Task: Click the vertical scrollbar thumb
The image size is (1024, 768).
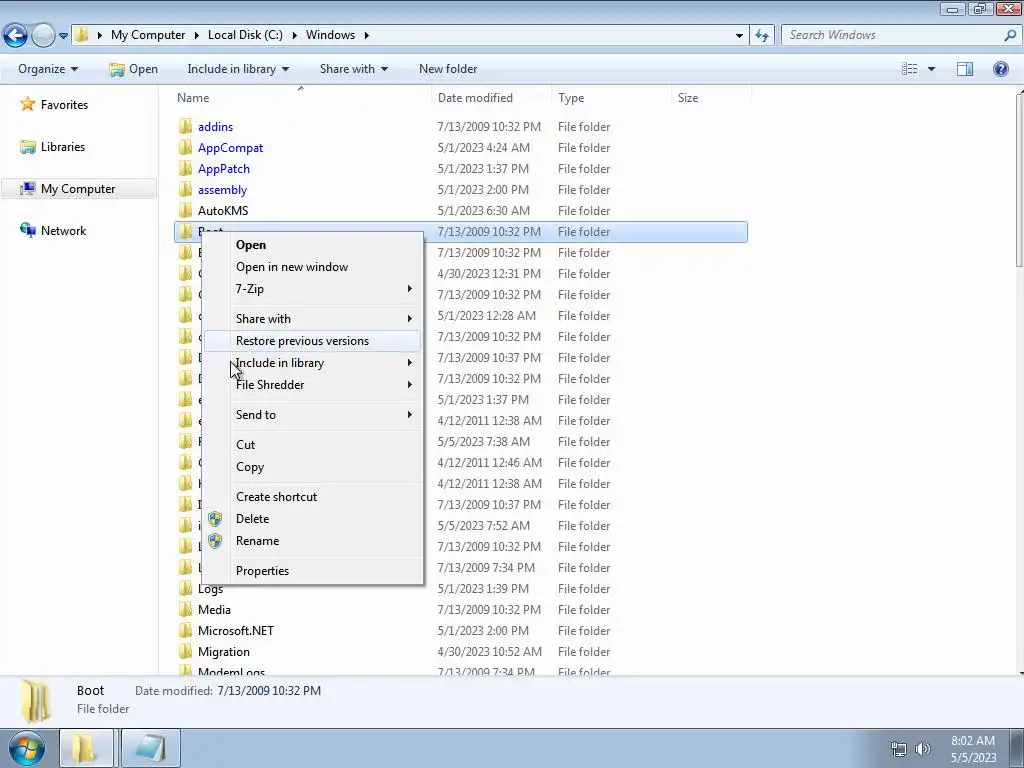Action: pyautogui.click(x=1019, y=180)
